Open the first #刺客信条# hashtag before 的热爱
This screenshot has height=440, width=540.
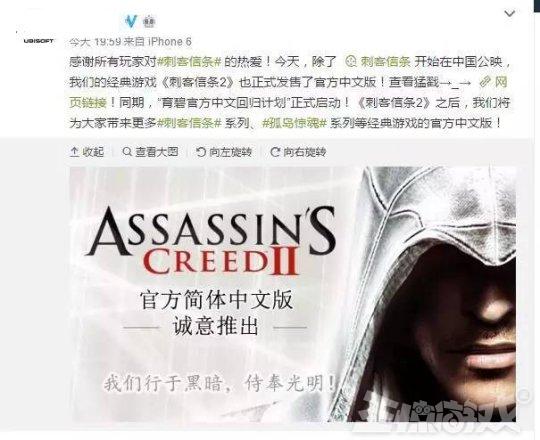189,62
